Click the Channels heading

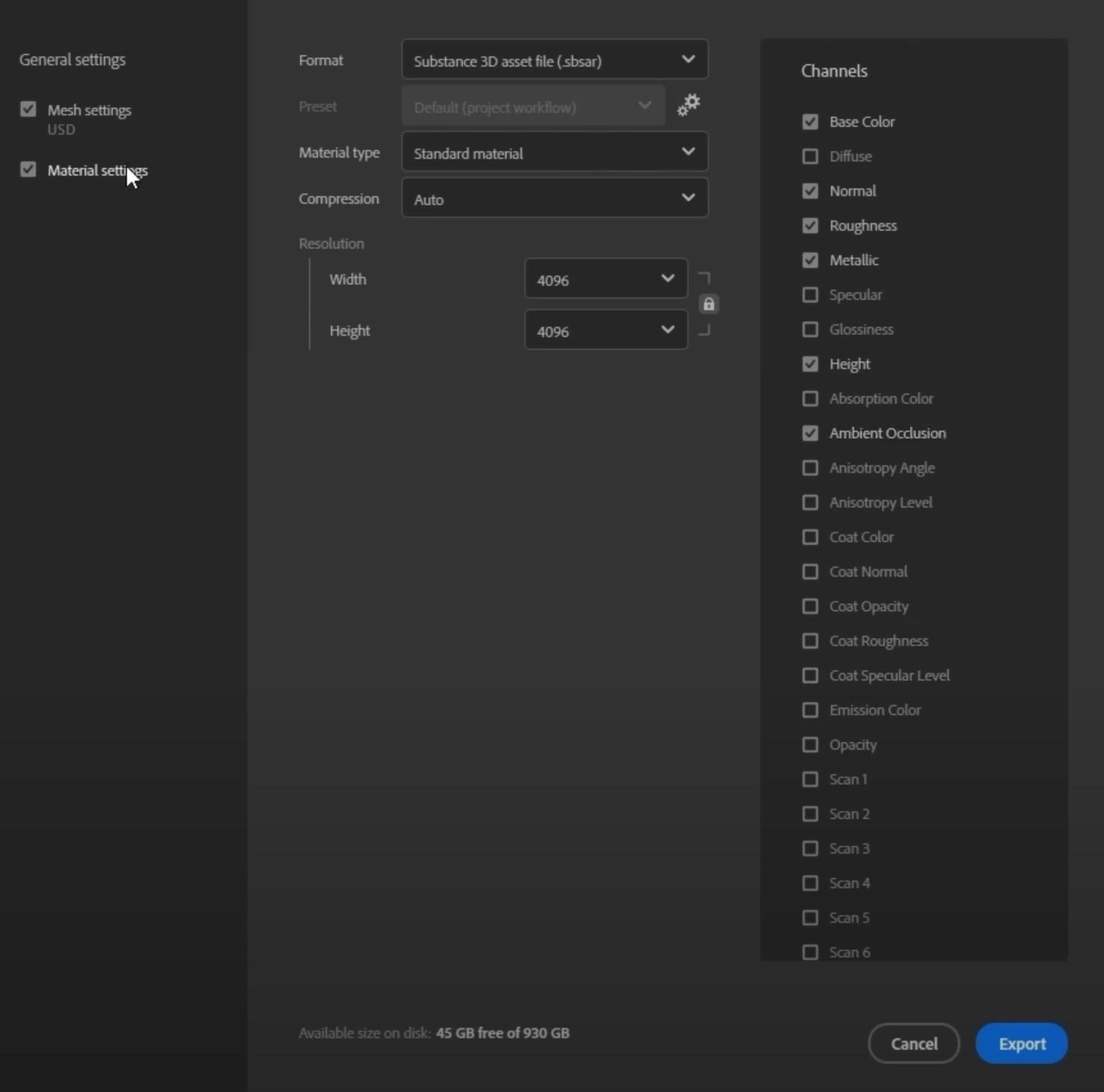834,71
